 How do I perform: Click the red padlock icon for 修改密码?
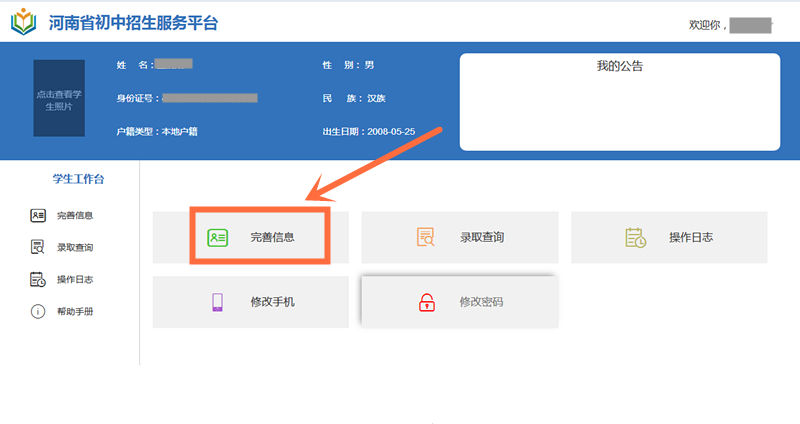point(426,301)
